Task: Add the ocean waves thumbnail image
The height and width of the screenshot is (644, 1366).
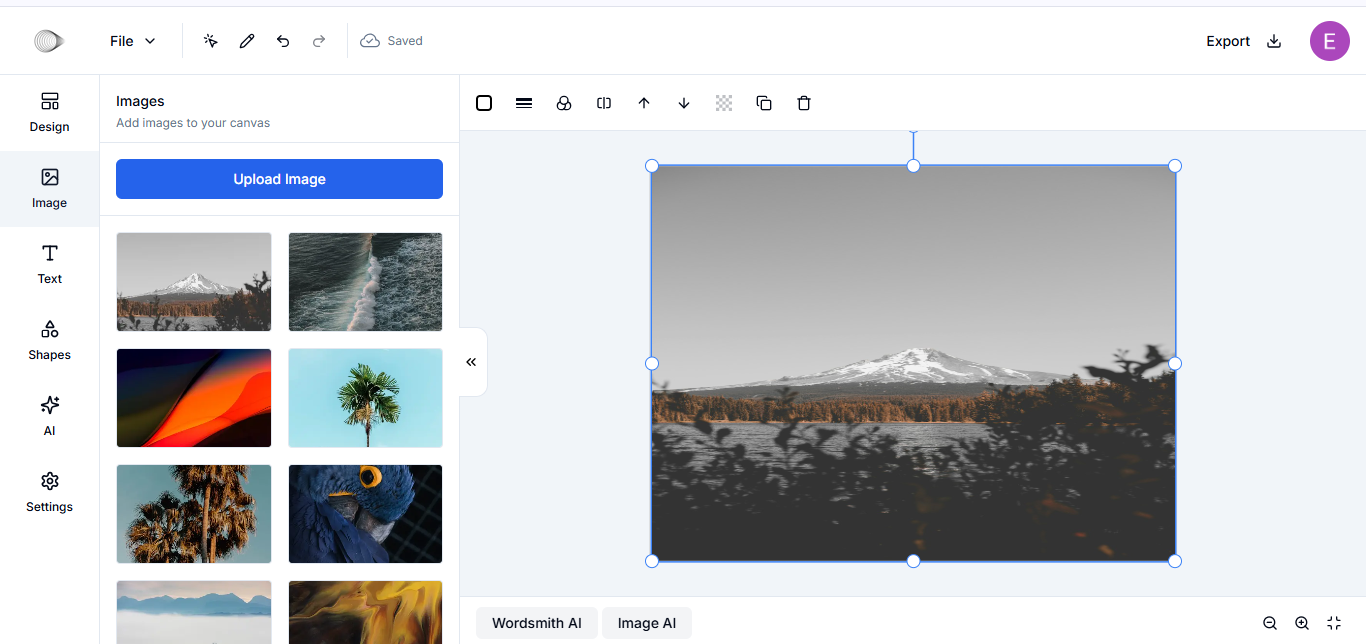Action: tap(365, 282)
